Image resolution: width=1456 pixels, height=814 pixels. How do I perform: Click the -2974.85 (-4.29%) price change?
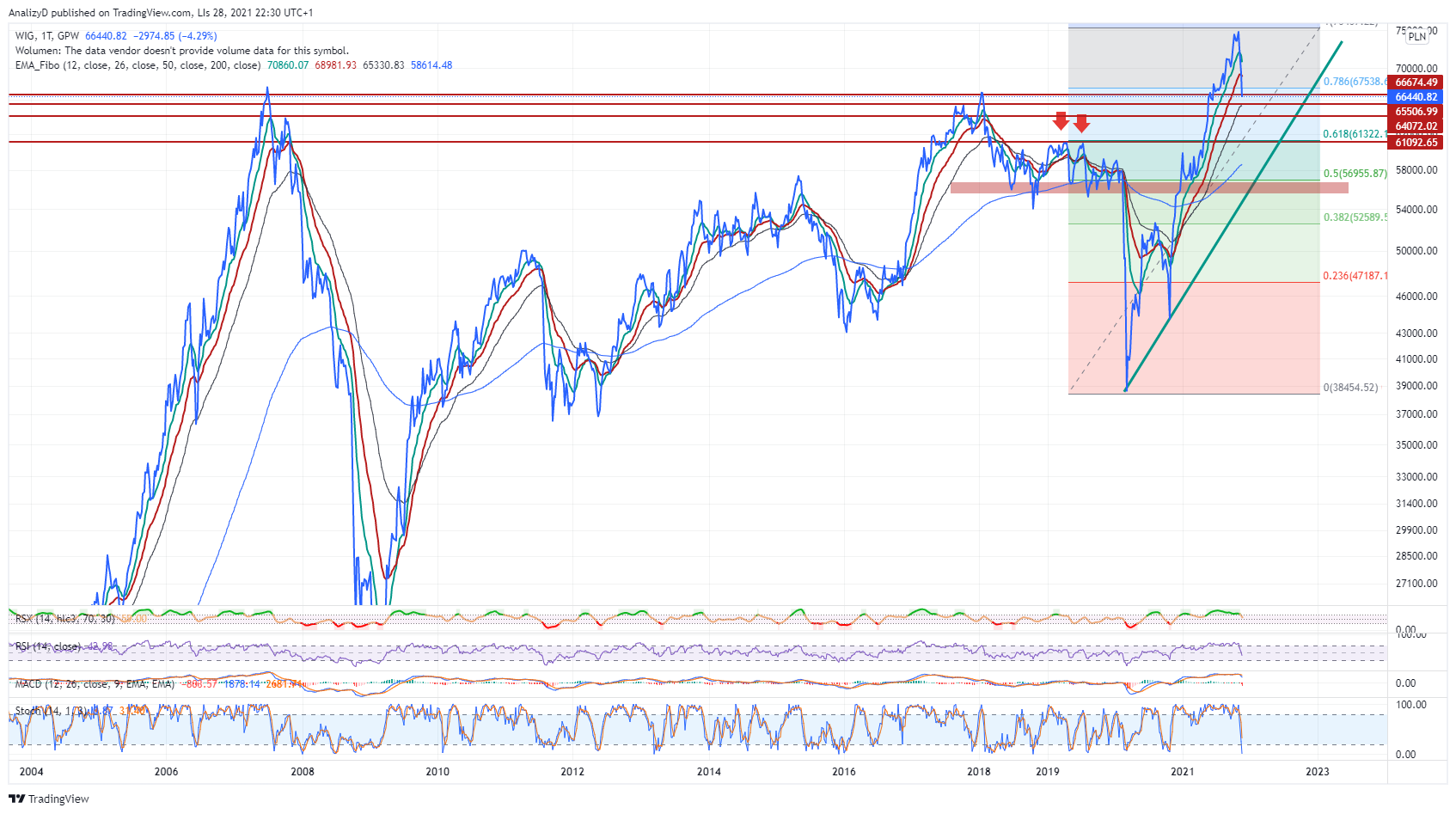(175, 36)
